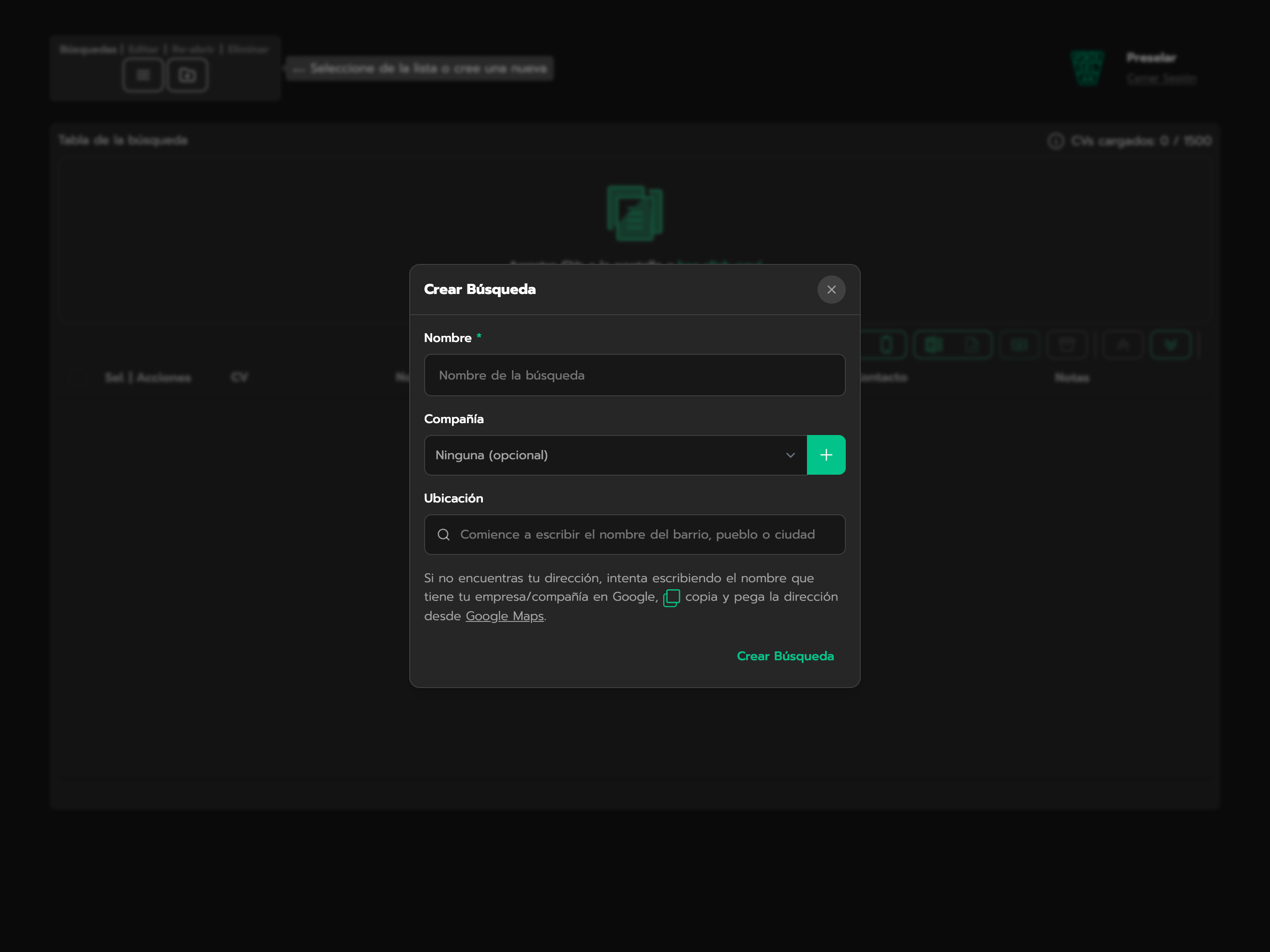This screenshot has width=1270, height=952.
Task: Click the green documents upload icon
Action: click(x=635, y=212)
